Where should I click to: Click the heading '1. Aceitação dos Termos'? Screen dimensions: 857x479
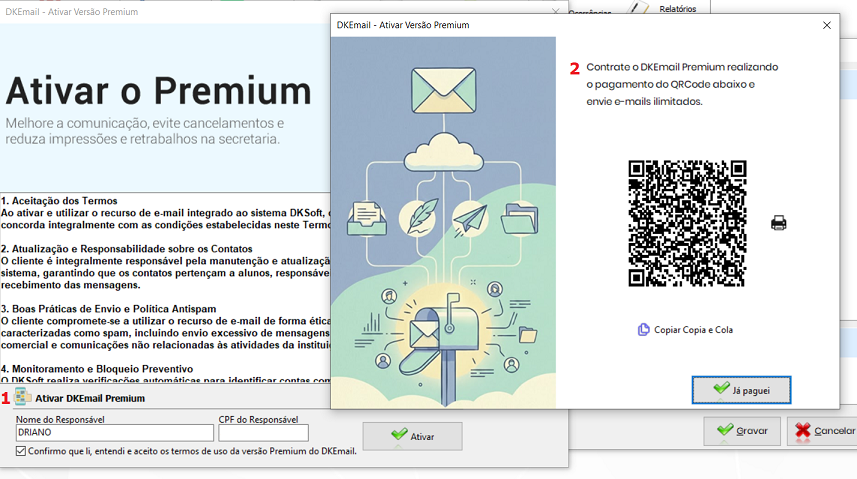click(x=59, y=201)
